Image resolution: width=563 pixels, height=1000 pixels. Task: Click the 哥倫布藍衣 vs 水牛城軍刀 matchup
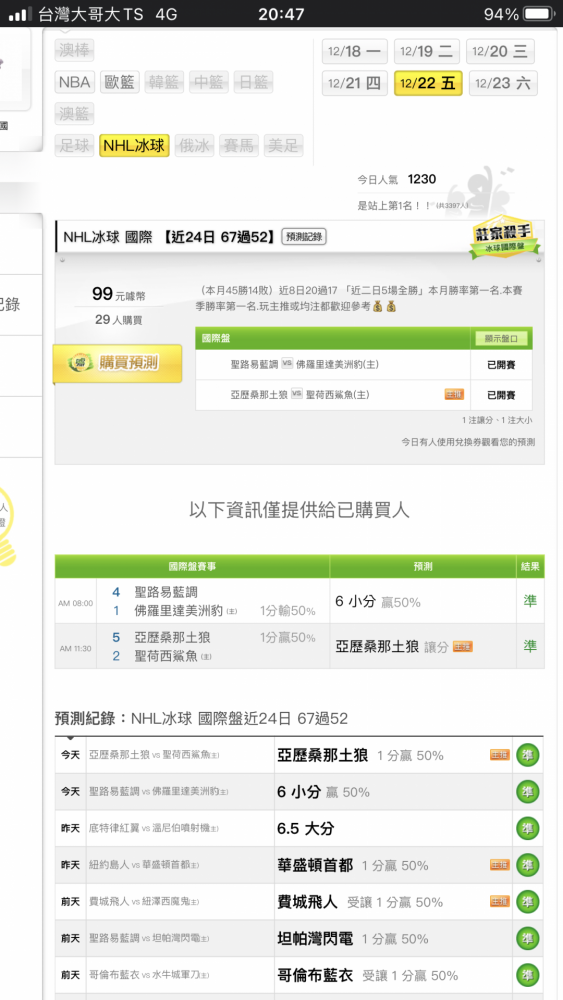(x=149, y=975)
